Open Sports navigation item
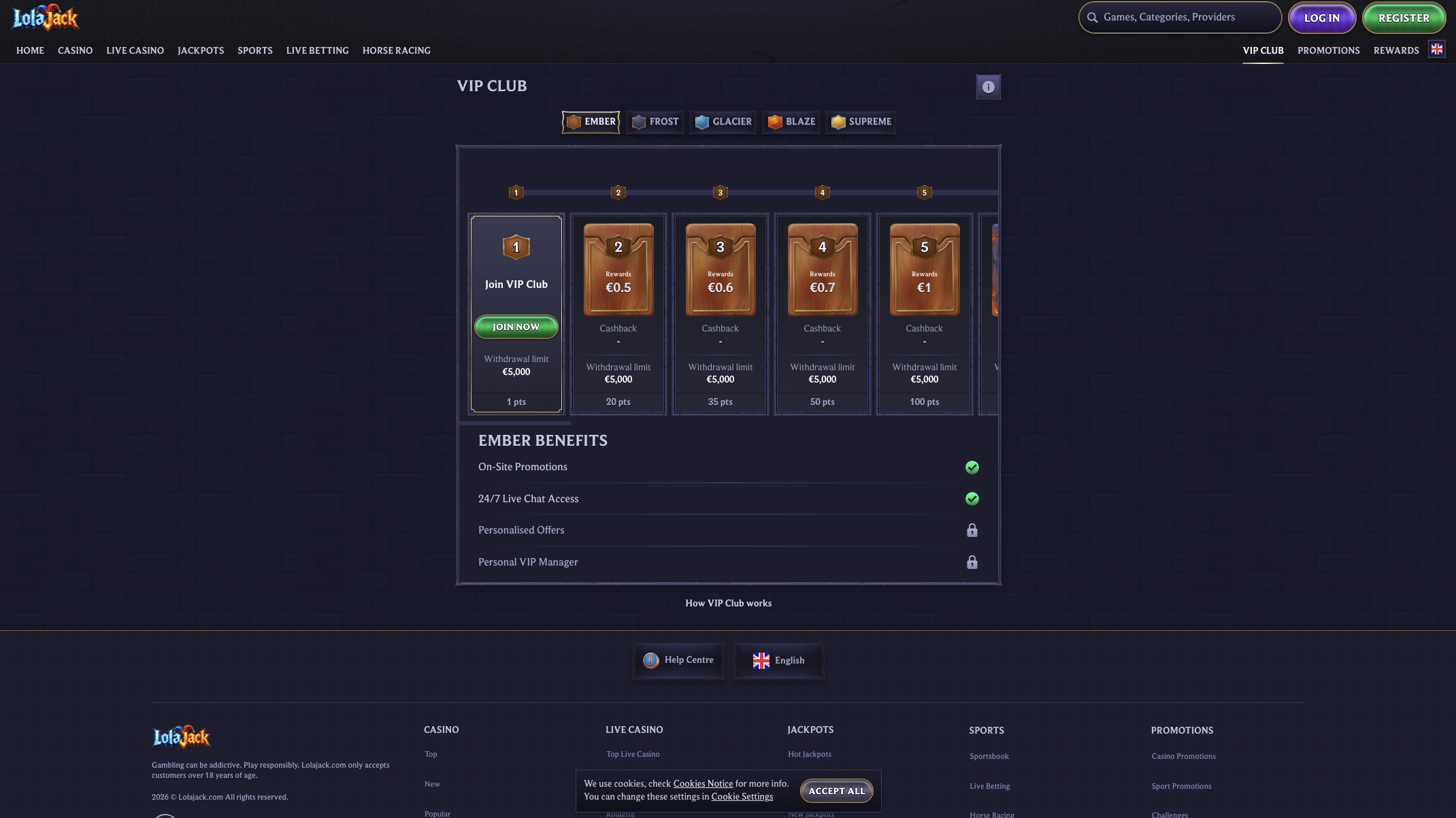Screen dimensions: 1456x818 (x=255, y=50)
